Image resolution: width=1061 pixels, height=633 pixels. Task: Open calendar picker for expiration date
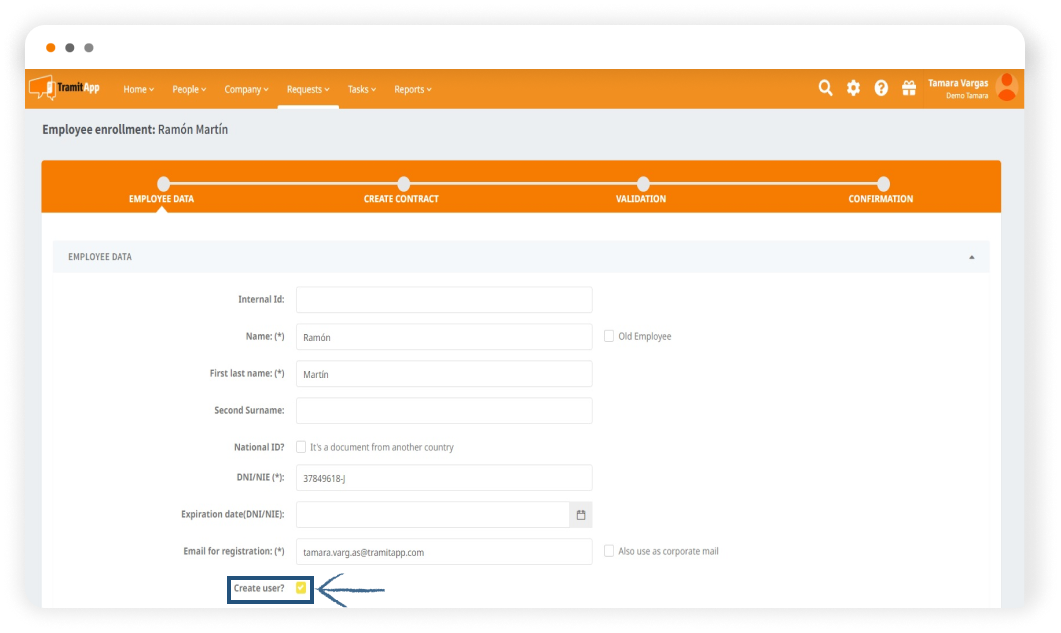(581, 515)
